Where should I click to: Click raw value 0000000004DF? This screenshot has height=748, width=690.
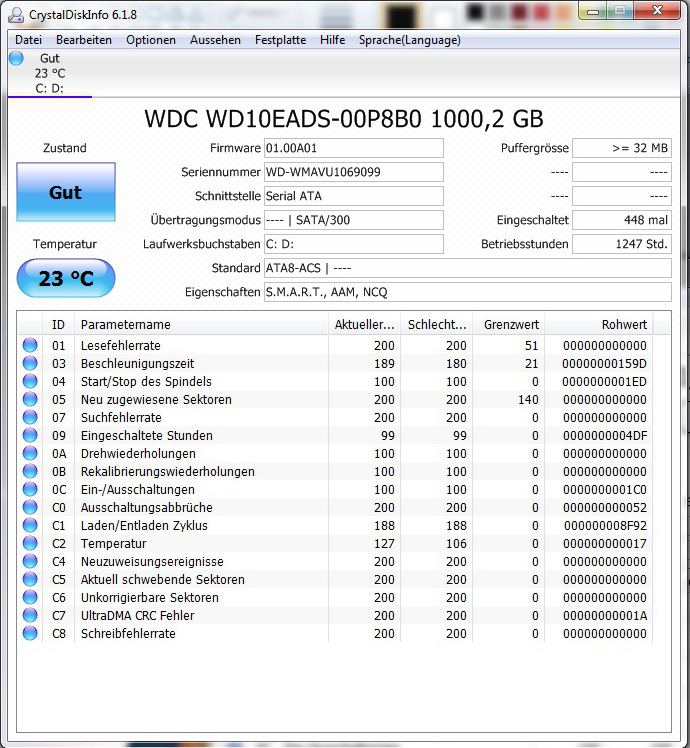pyautogui.click(x=605, y=436)
